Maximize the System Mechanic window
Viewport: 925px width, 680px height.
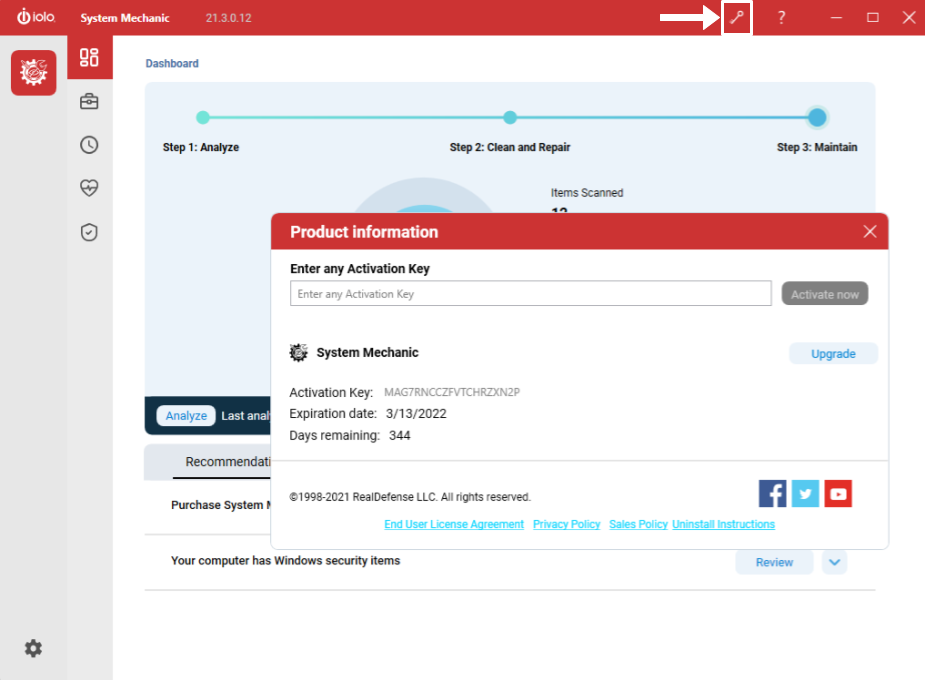[x=872, y=18]
